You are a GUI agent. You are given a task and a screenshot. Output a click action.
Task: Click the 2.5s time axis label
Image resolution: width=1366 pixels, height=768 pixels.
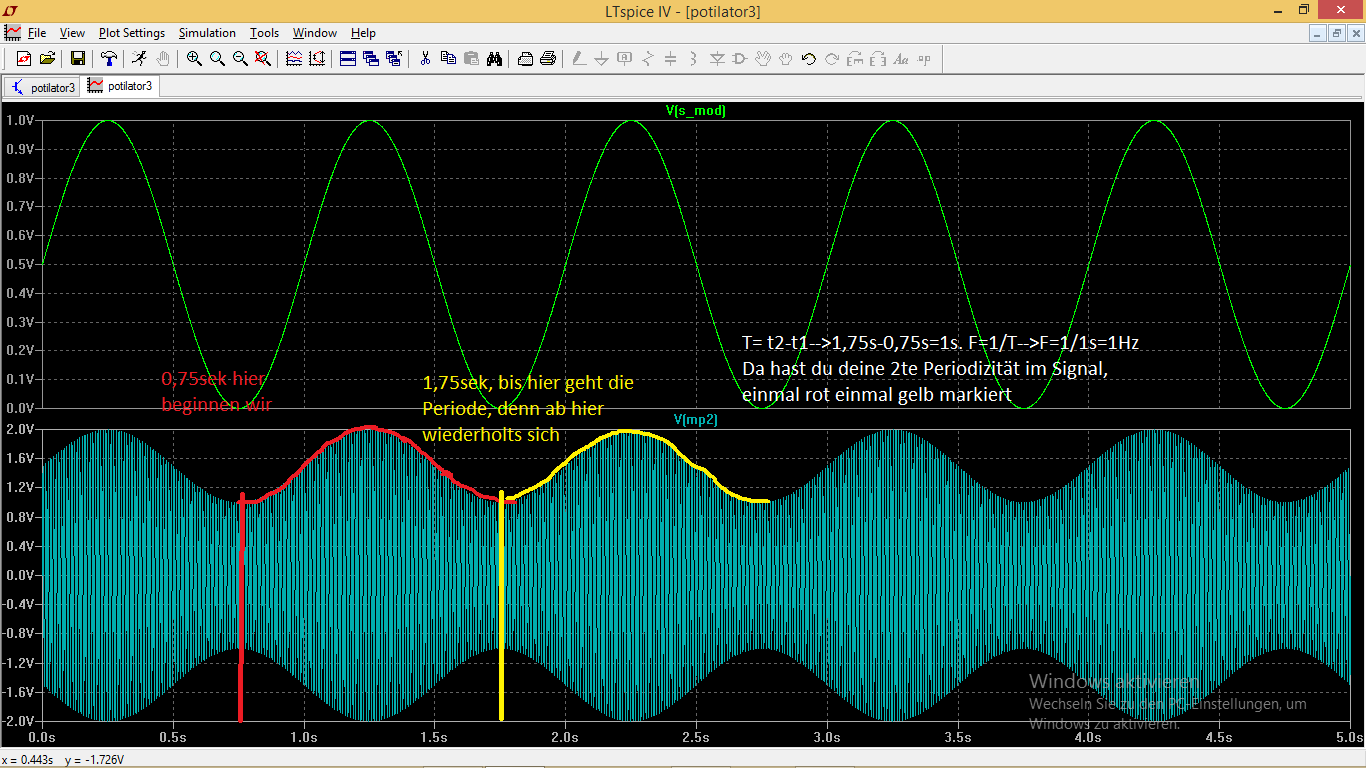695,738
